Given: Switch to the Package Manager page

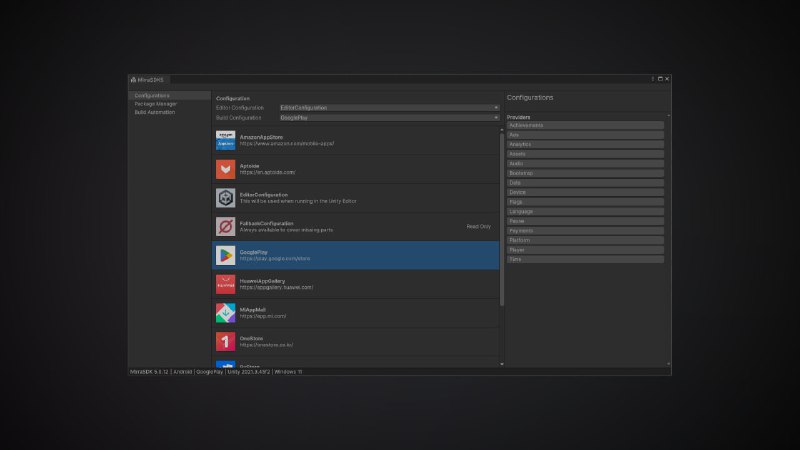Looking at the screenshot, I should point(156,104).
